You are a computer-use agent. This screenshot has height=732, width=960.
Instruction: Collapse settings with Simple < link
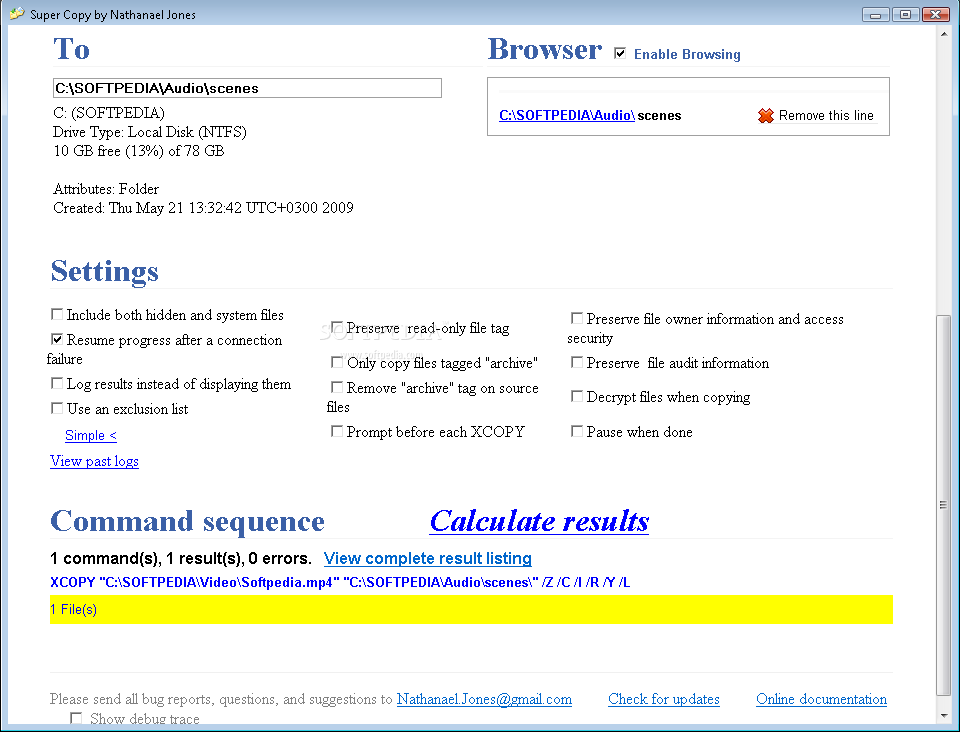91,435
